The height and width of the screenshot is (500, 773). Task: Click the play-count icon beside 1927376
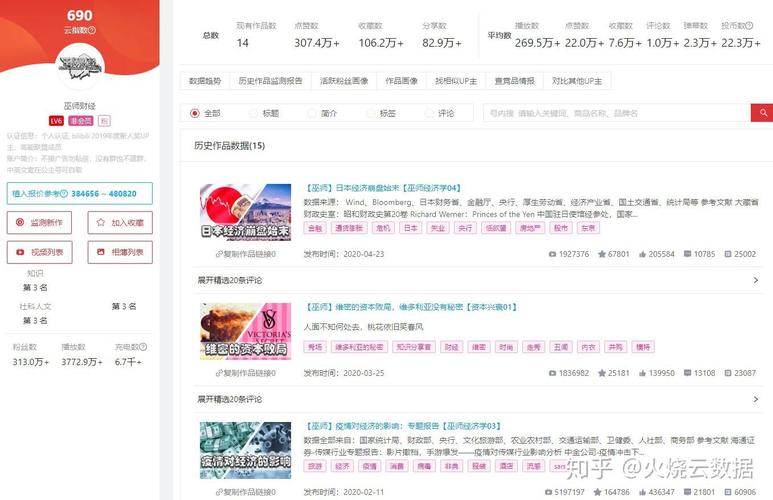click(x=552, y=254)
